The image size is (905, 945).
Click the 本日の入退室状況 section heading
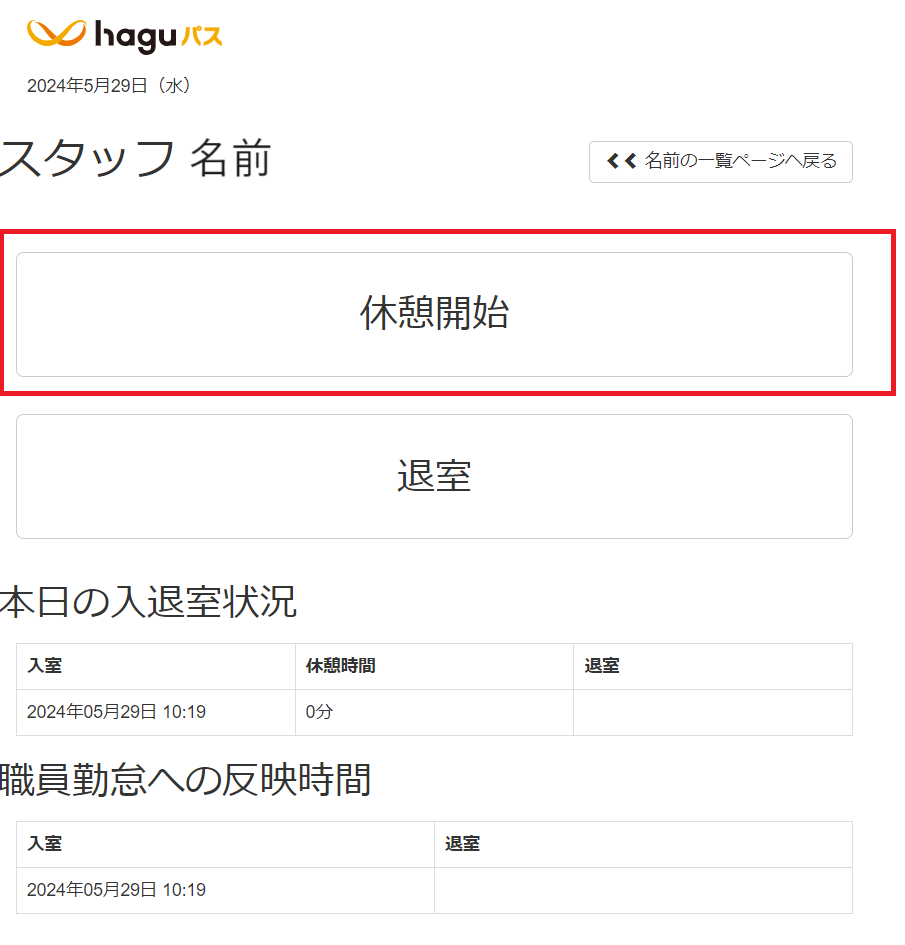[x=148, y=602]
